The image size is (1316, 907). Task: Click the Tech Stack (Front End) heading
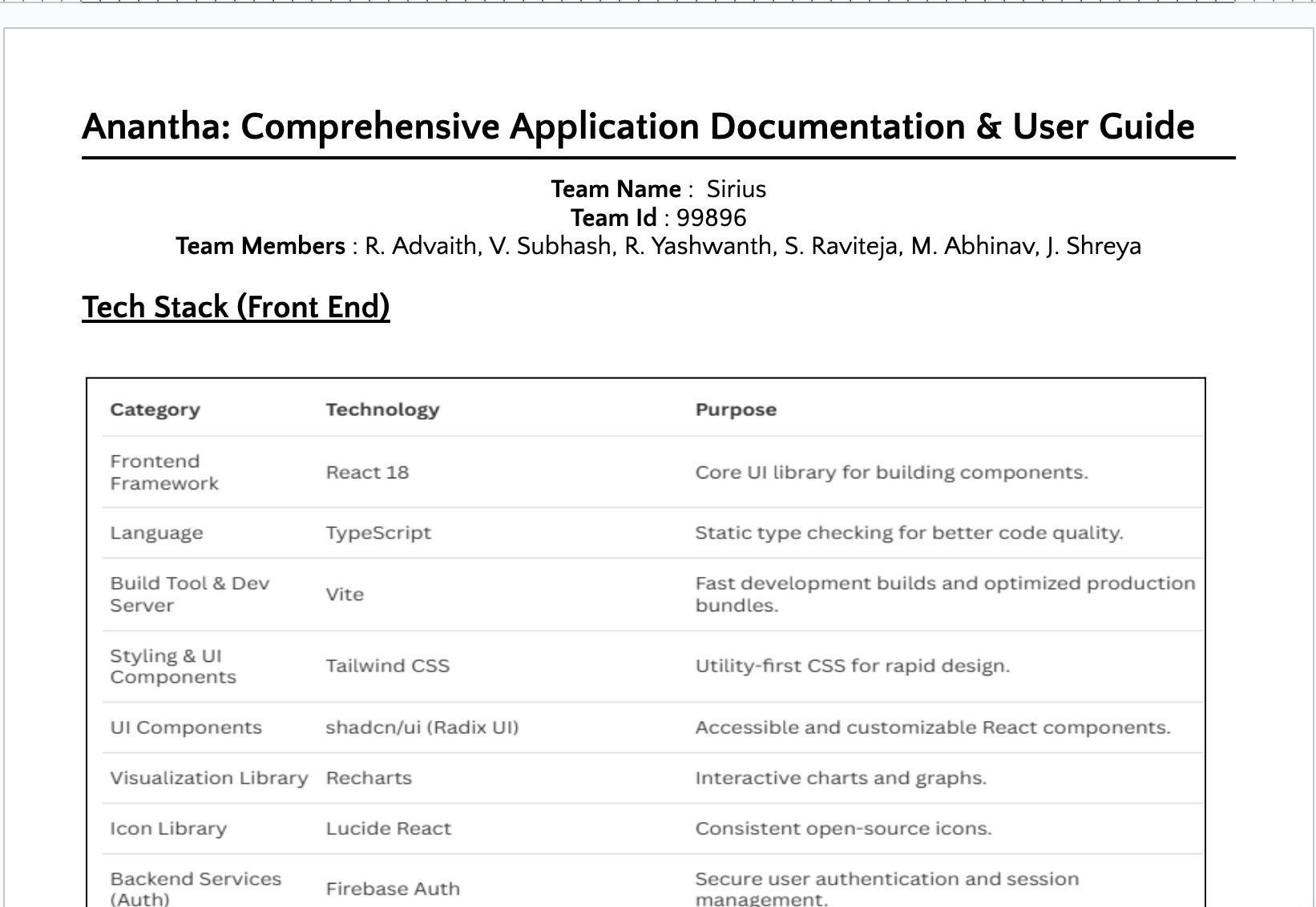pyautogui.click(x=236, y=307)
